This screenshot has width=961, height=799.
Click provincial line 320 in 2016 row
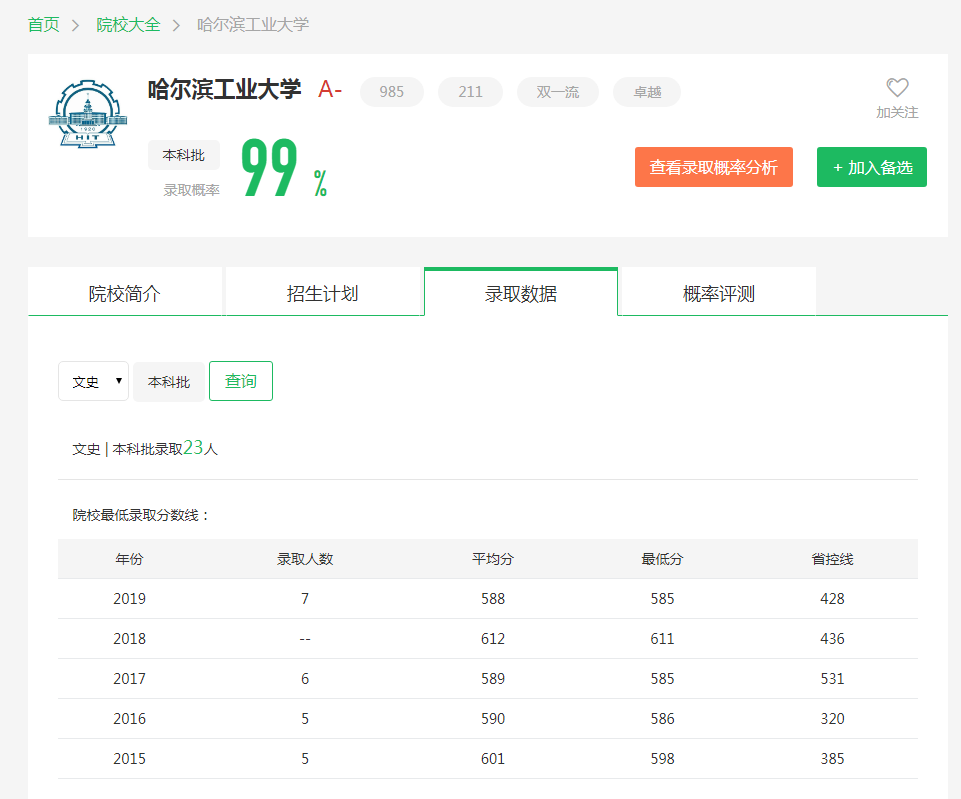click(x=832, y=718)
